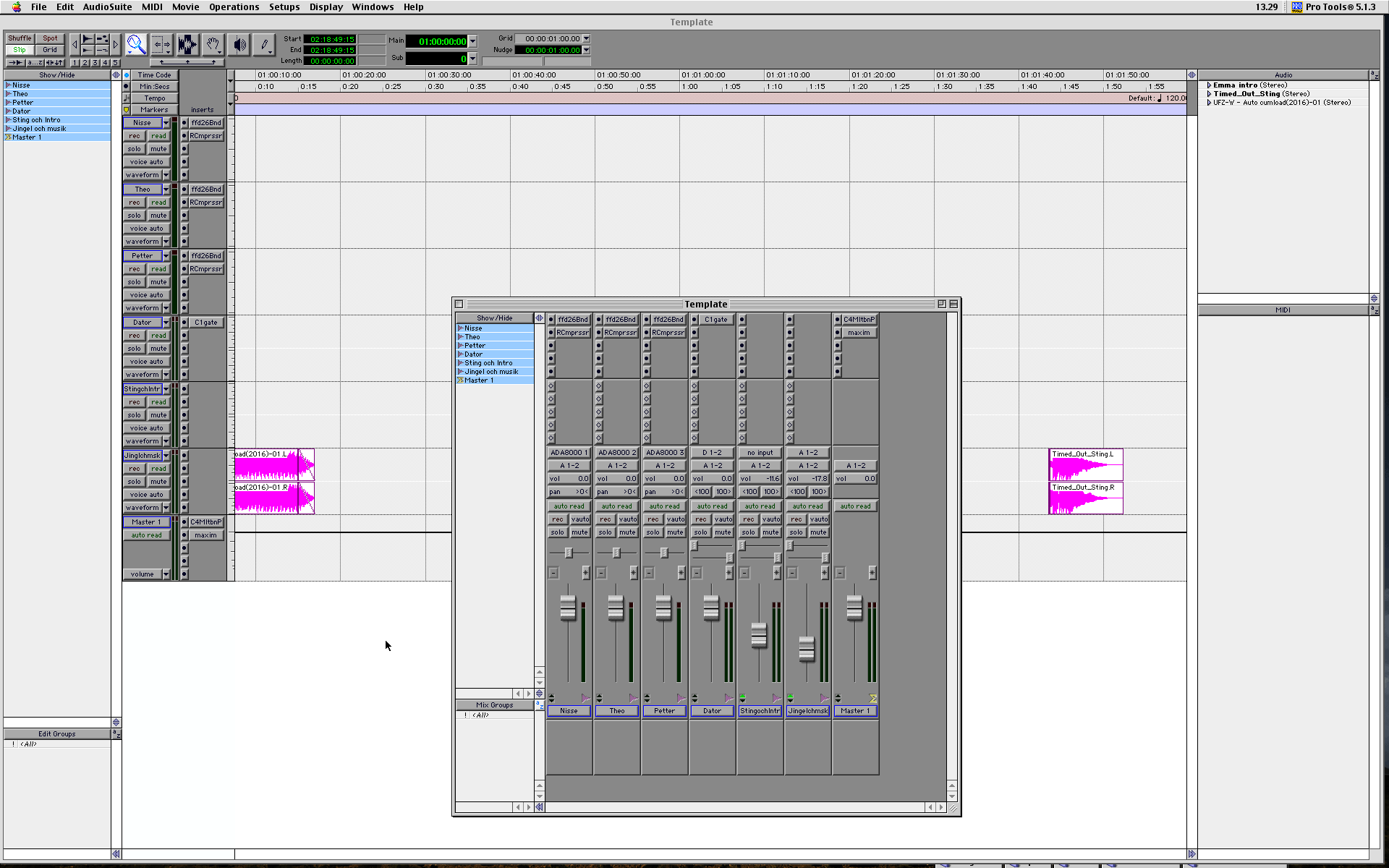Select the Grabber hand tool
This screenshot has height=868, width=1389.
click(213, 45)
